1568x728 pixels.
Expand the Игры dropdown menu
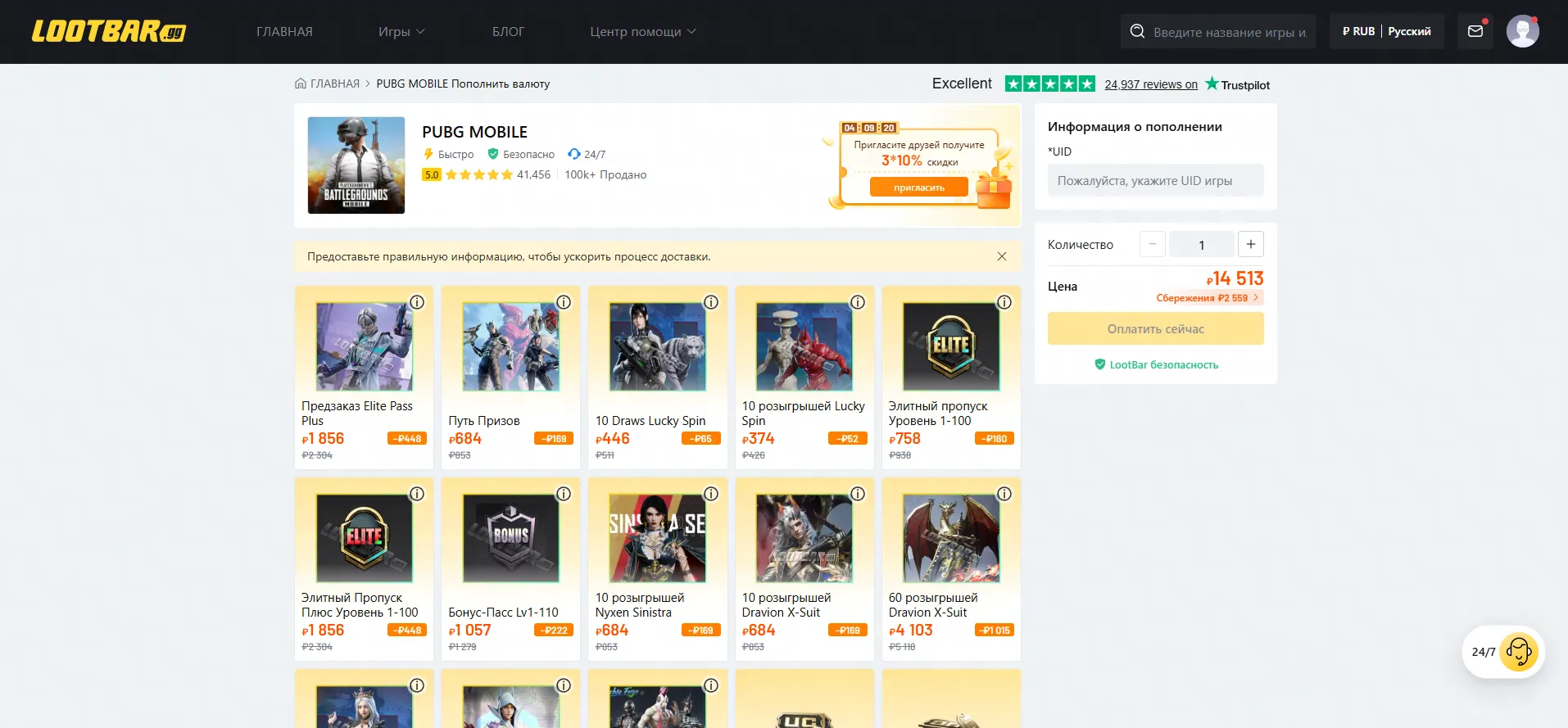coord(401,31)
